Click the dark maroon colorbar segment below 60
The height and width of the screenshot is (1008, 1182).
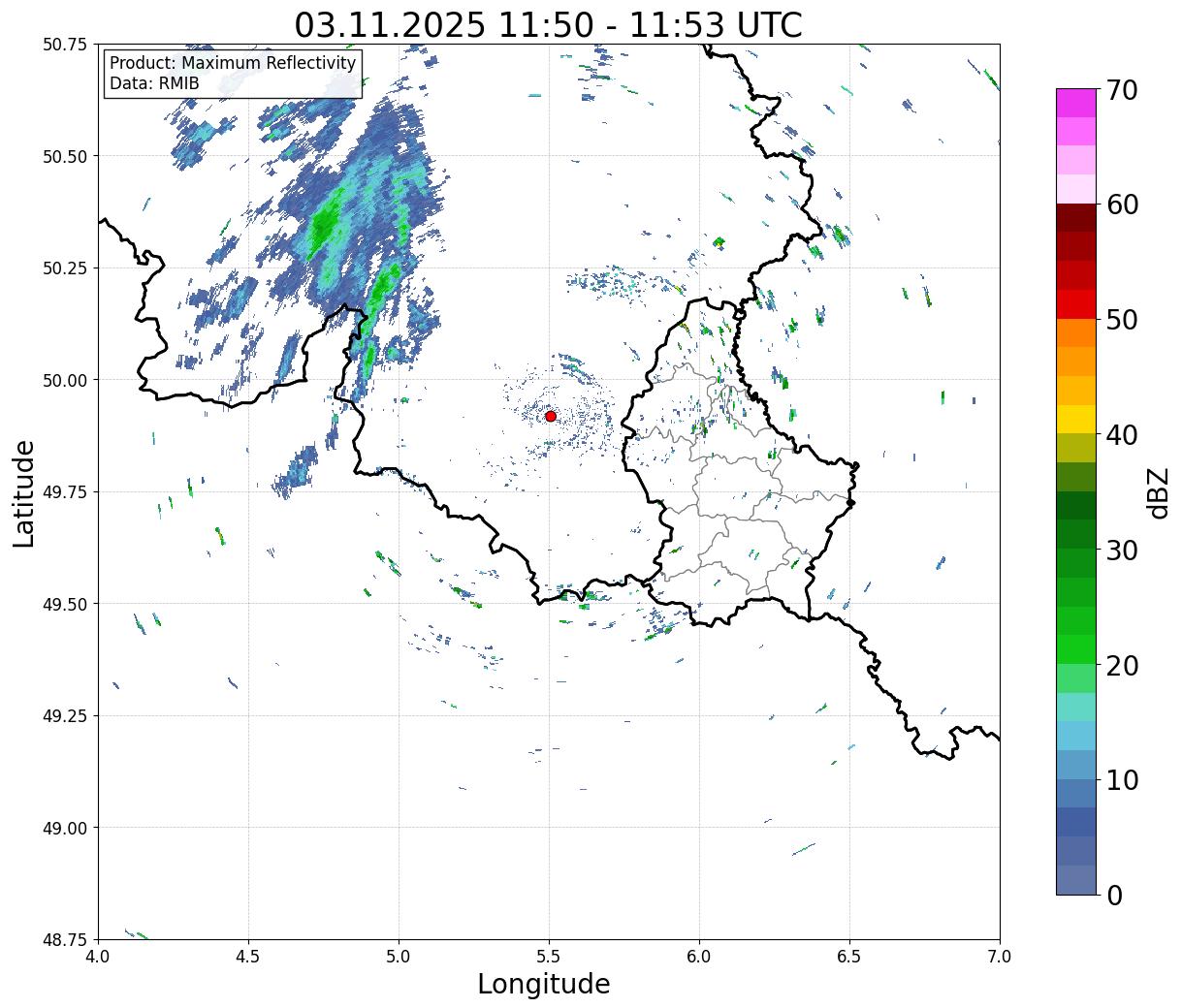[1076, 217]
